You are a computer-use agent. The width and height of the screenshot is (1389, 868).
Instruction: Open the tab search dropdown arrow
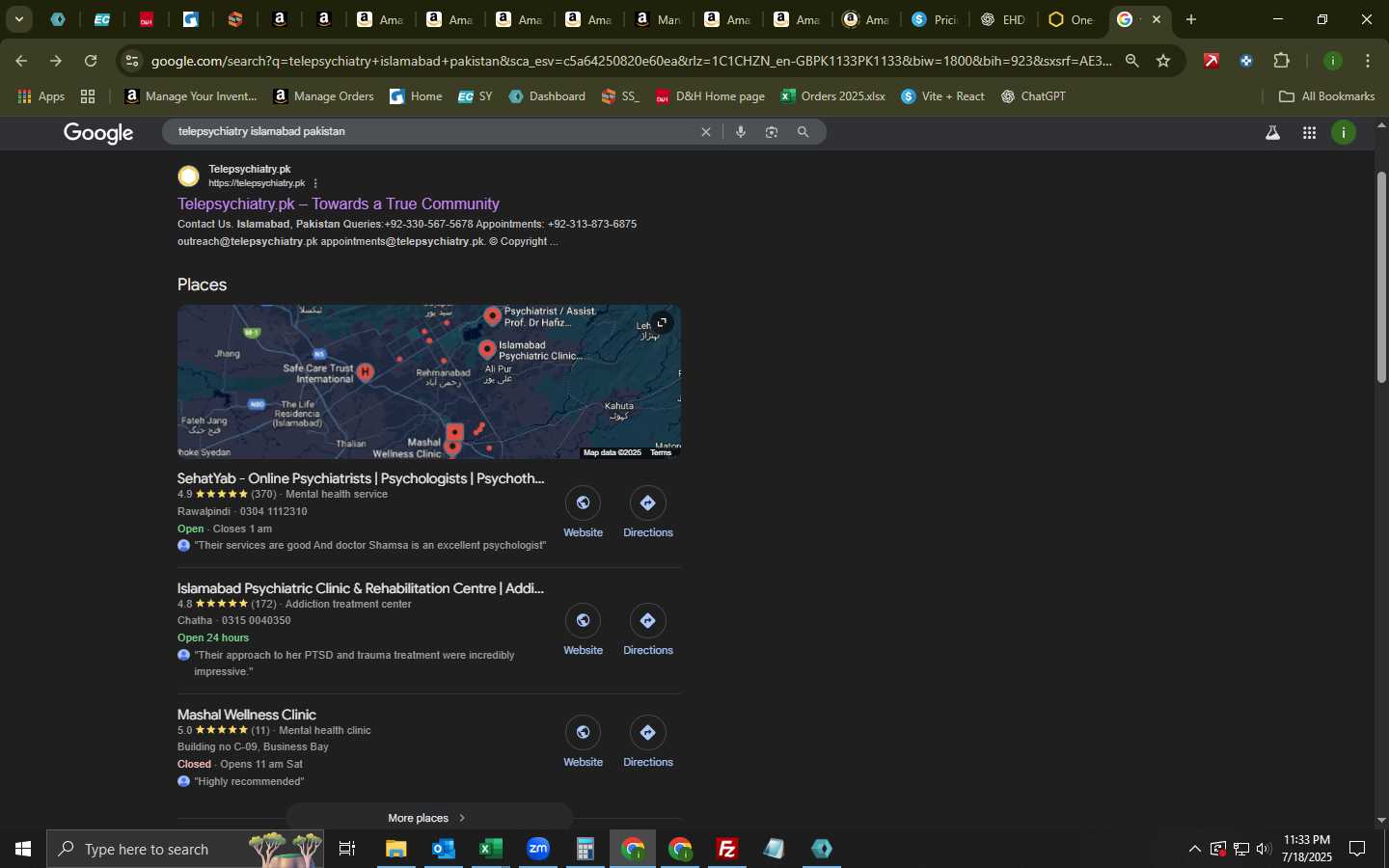pyautogui.click(x=18, y=19)
